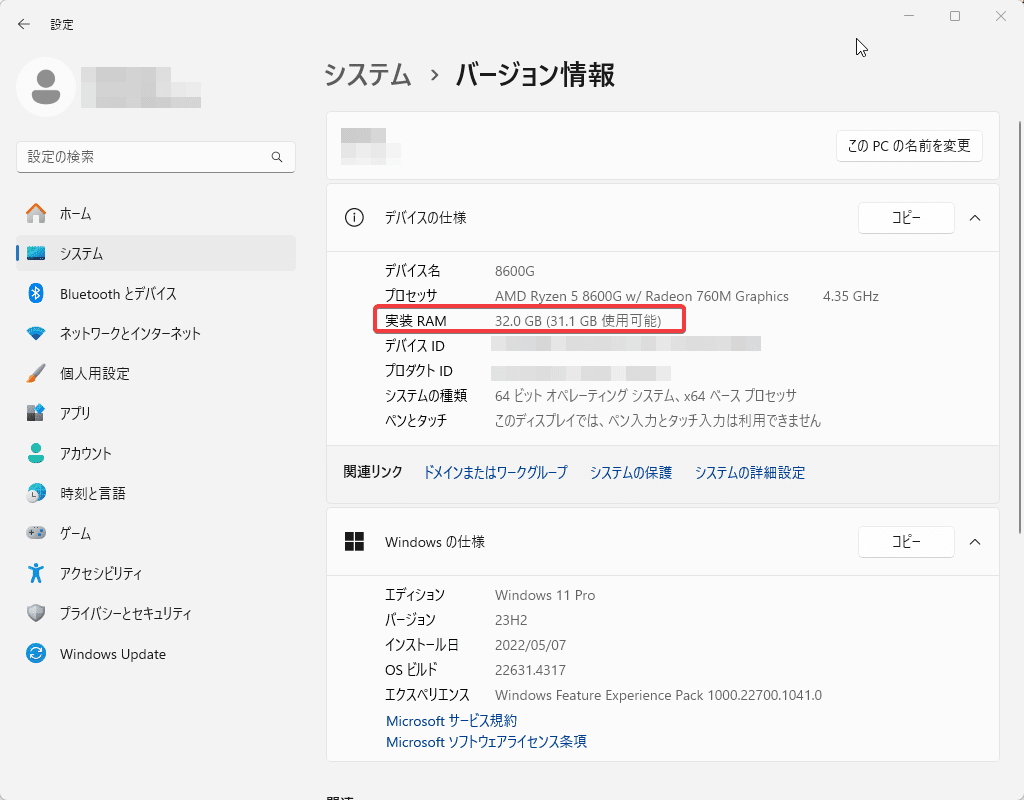The height and width of the screenshot is (800, 1024).
Task: Click the Windows logo beside Windows の仕様
Action: [x=354, y=541]
